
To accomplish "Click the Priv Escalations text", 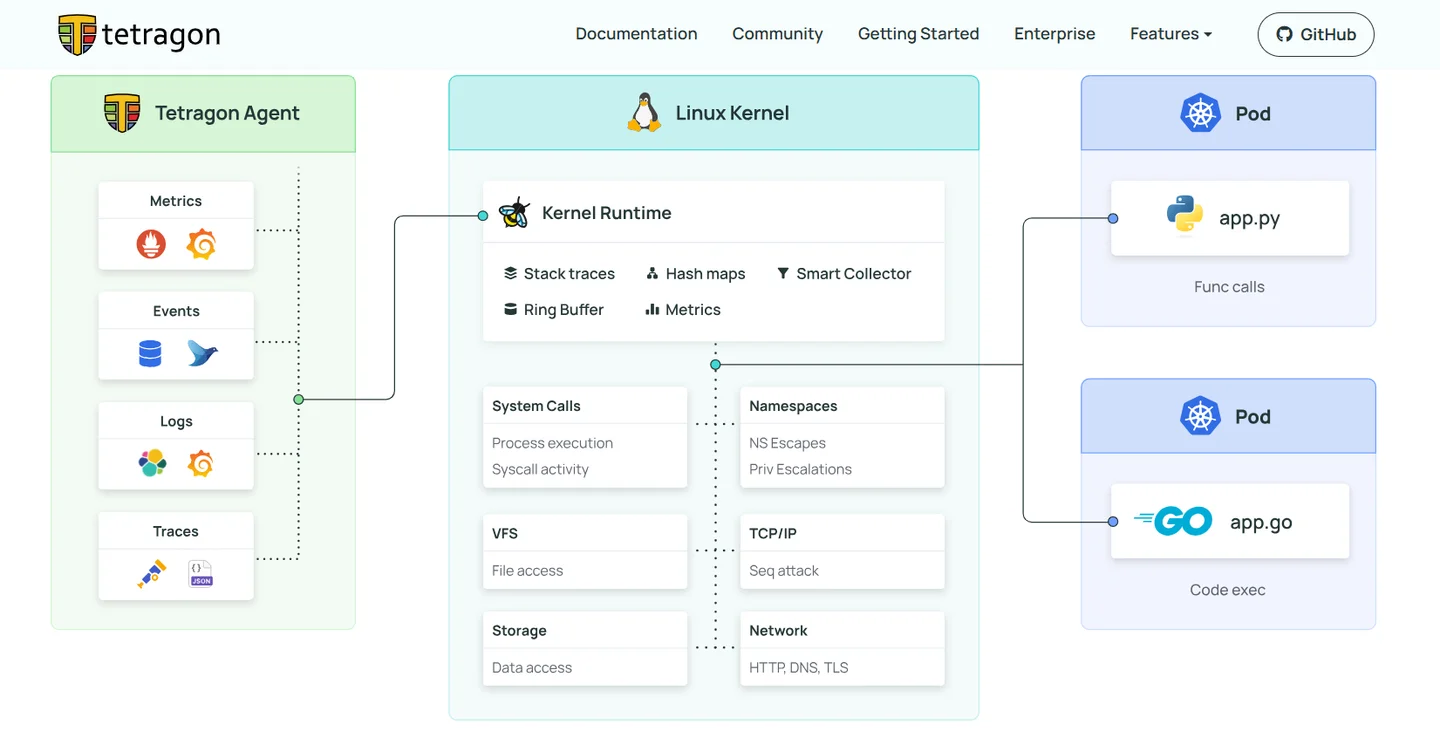I will [800, 469].
